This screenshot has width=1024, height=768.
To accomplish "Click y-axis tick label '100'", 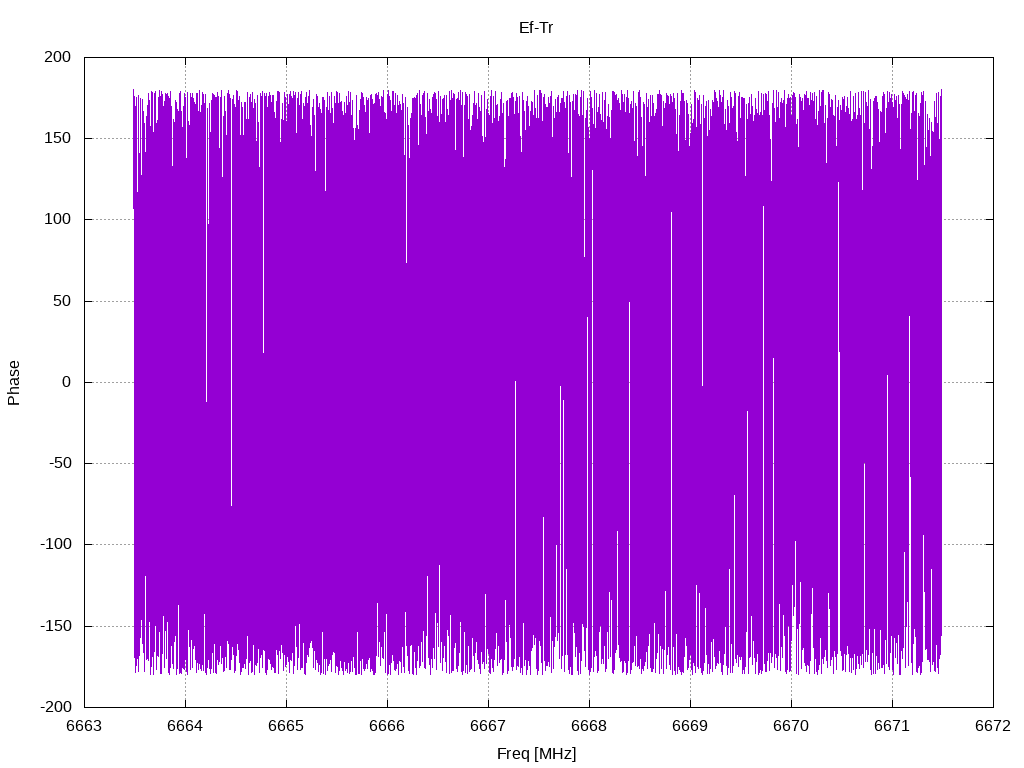I will point(57,219).
